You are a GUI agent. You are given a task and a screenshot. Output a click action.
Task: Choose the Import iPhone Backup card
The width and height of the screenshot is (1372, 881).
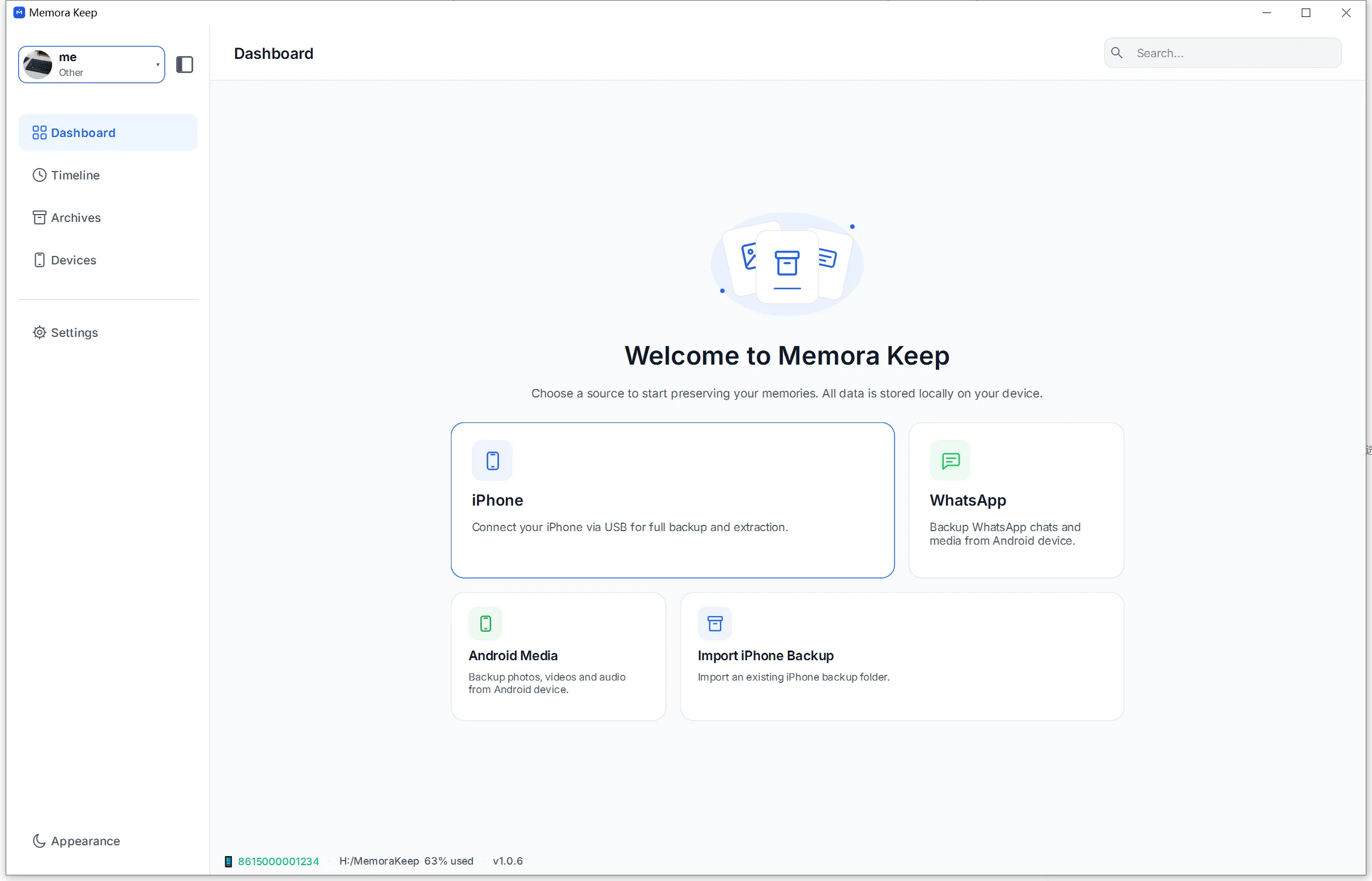[x=902, y=657]
